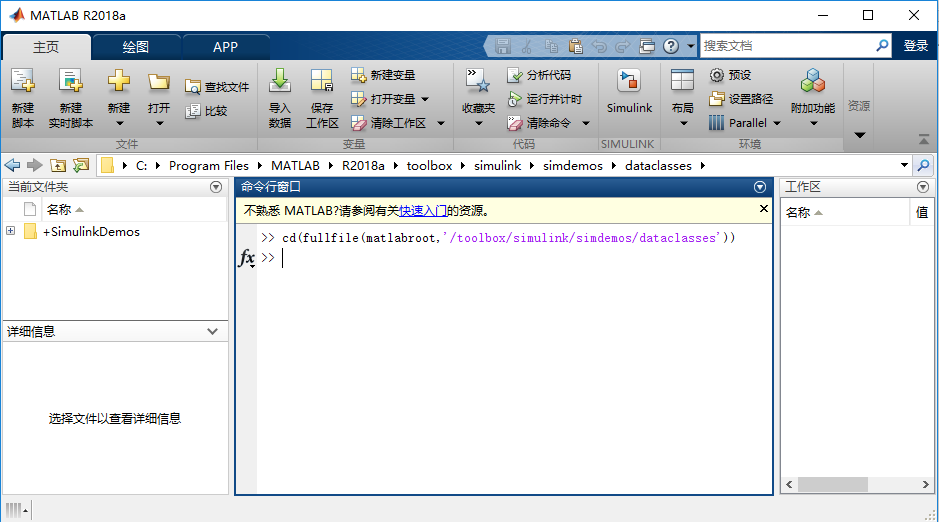
Task: Launch Simulink from the toolstrip
Action: (x=629, y=90)
